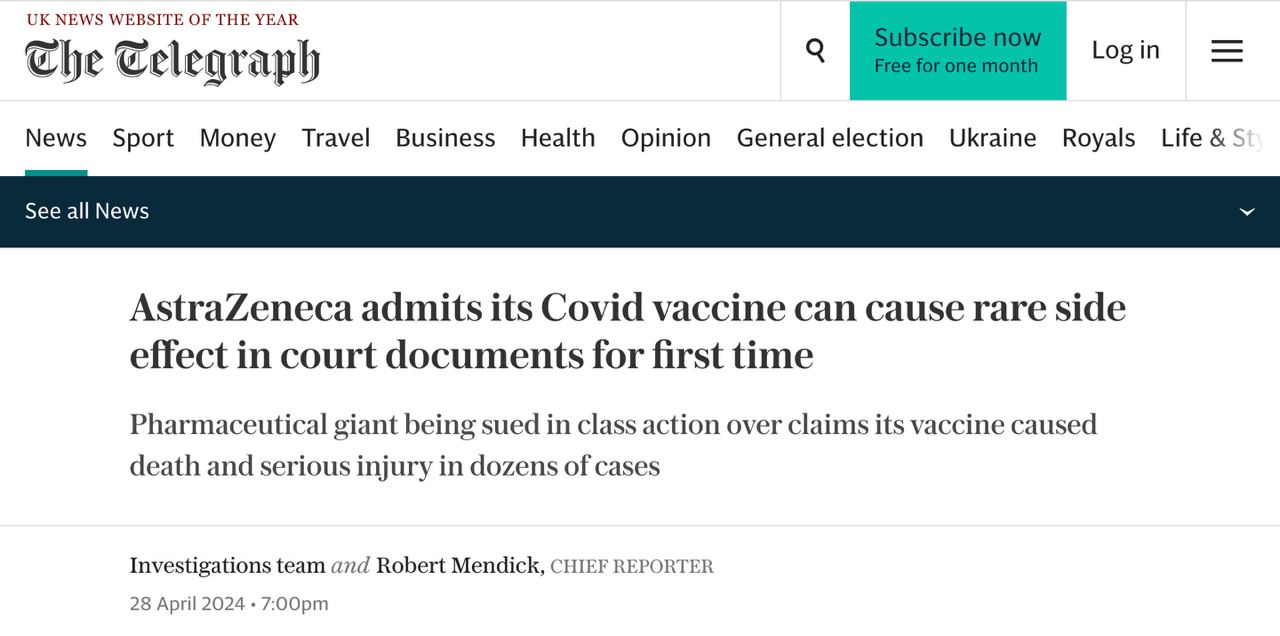Screen dimensions: 1280x636
Task: Open the Royals section
Action: (1098, 138)
